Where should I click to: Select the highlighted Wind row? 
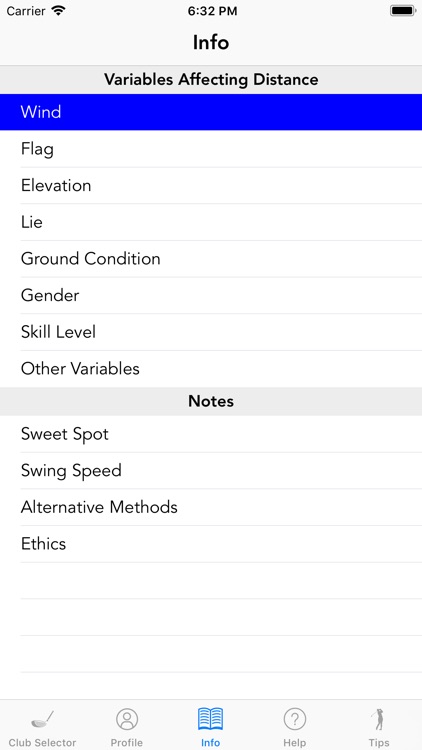pos(211,112)
